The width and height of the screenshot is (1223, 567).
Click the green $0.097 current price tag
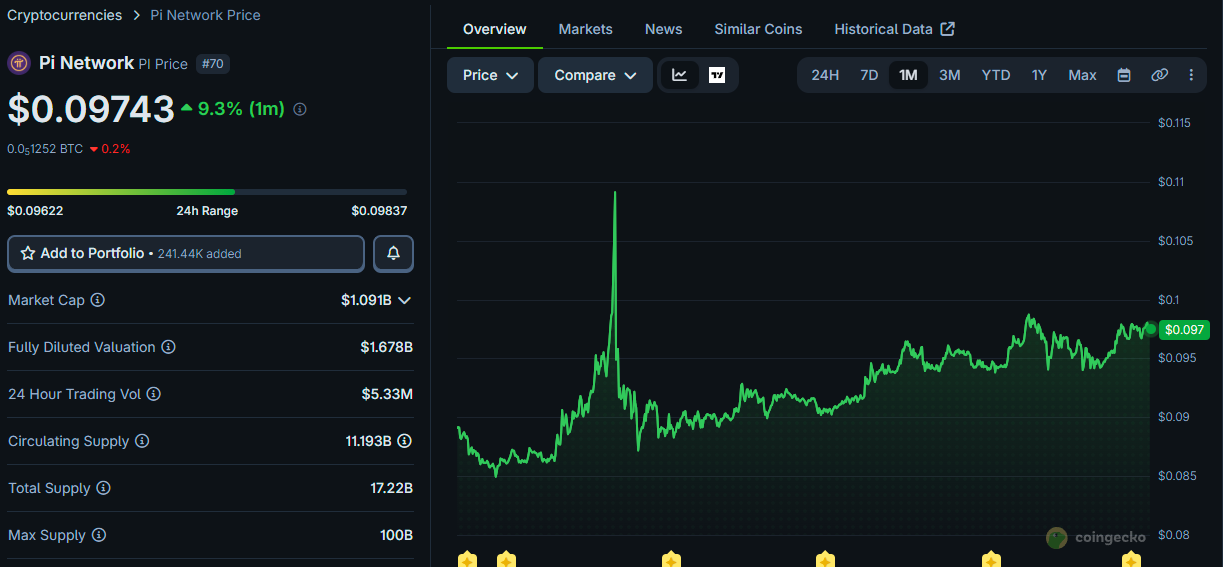click(x=1185, y=330)
